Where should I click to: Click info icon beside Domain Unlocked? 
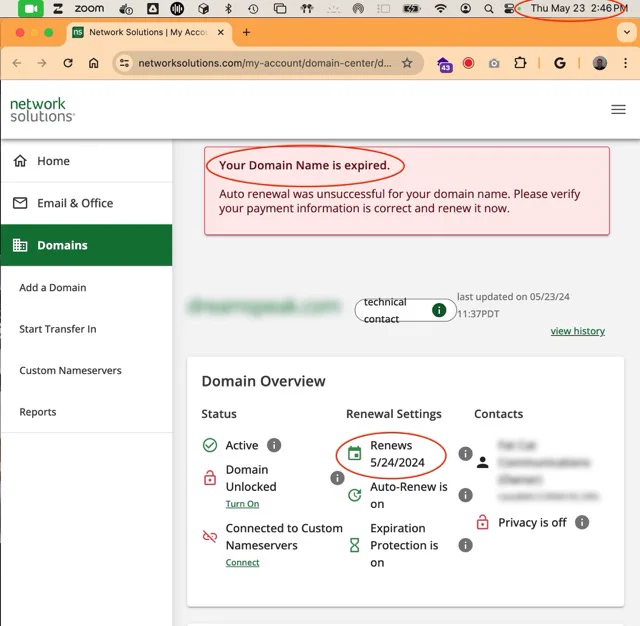click(x=337, y=478)
